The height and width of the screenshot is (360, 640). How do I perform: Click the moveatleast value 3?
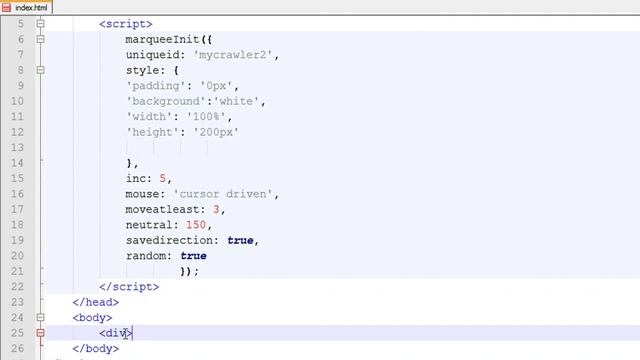tap(216, 209)
